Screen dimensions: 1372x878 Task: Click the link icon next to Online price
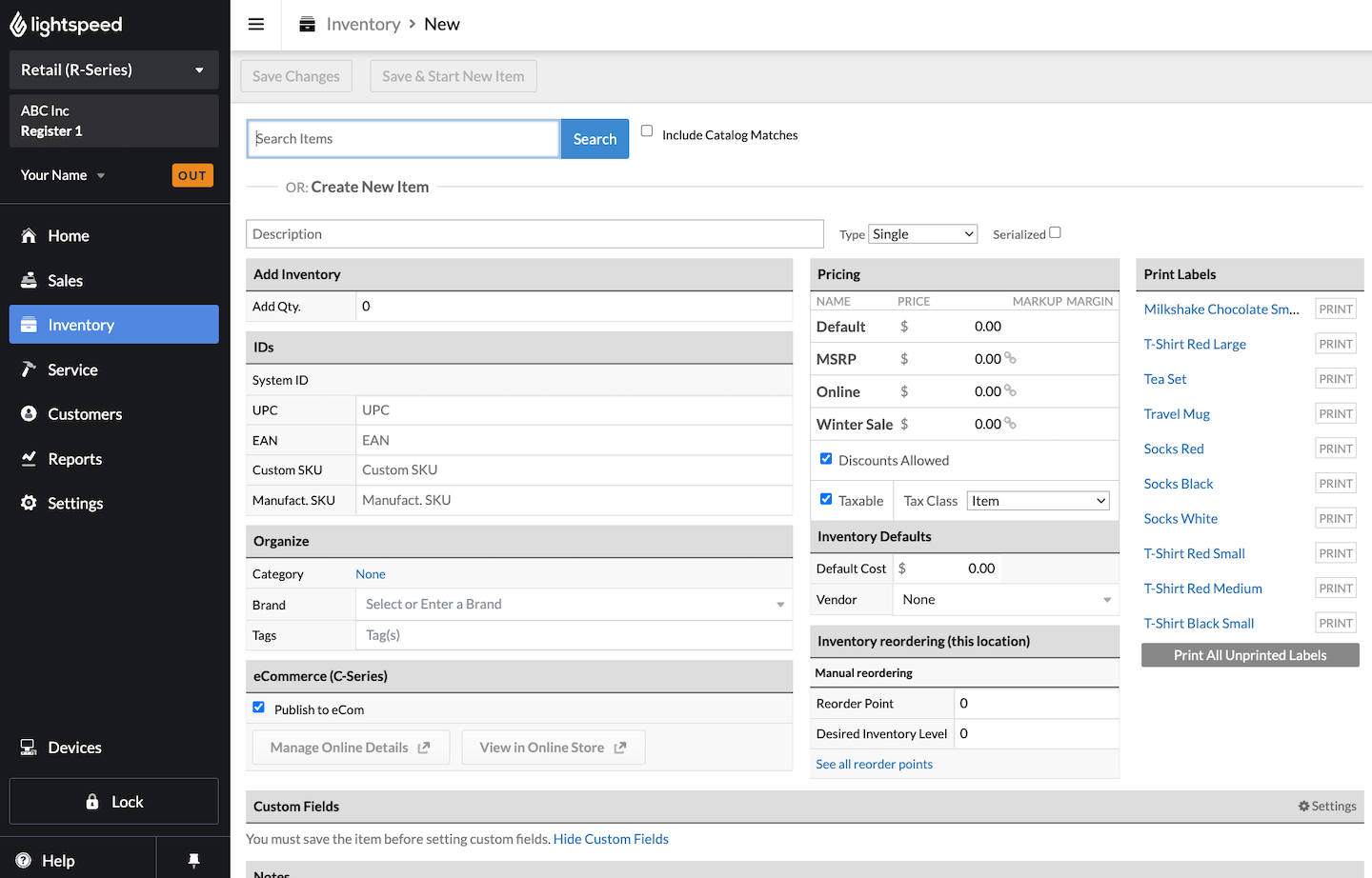(x=1010, y=391)
